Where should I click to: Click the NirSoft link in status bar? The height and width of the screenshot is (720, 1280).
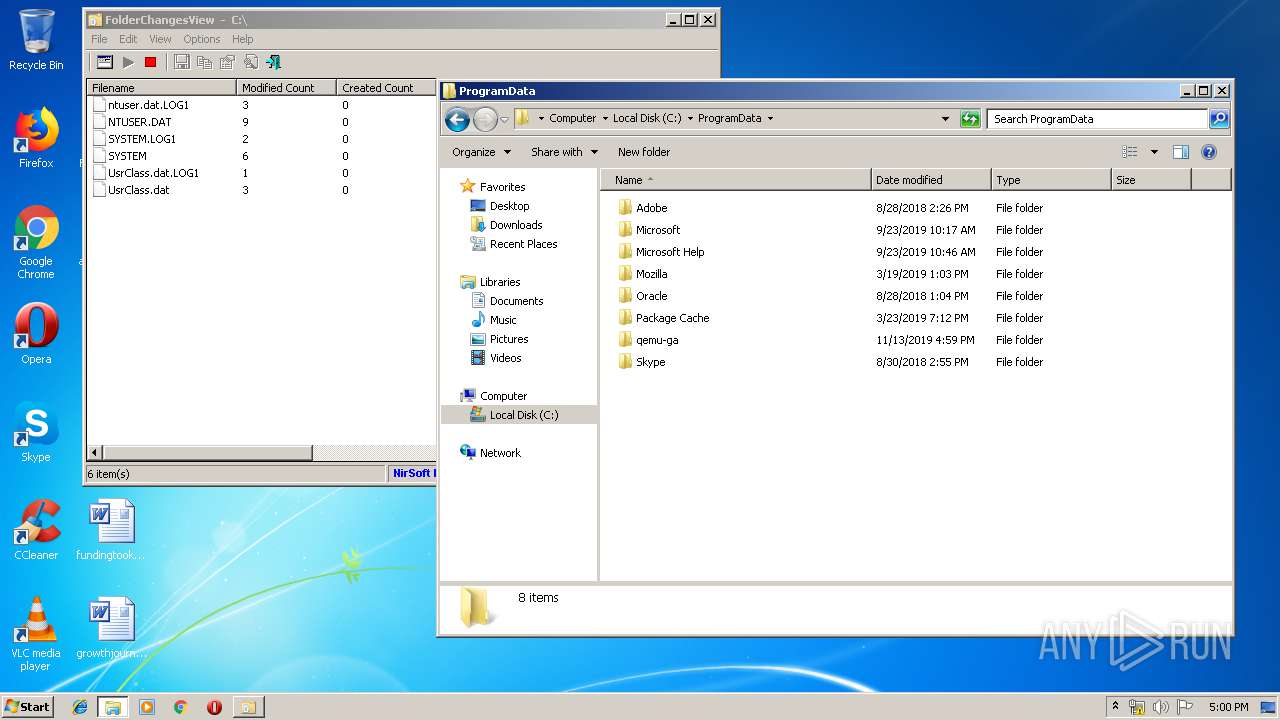pyautogui.click(x=412, y=473)
